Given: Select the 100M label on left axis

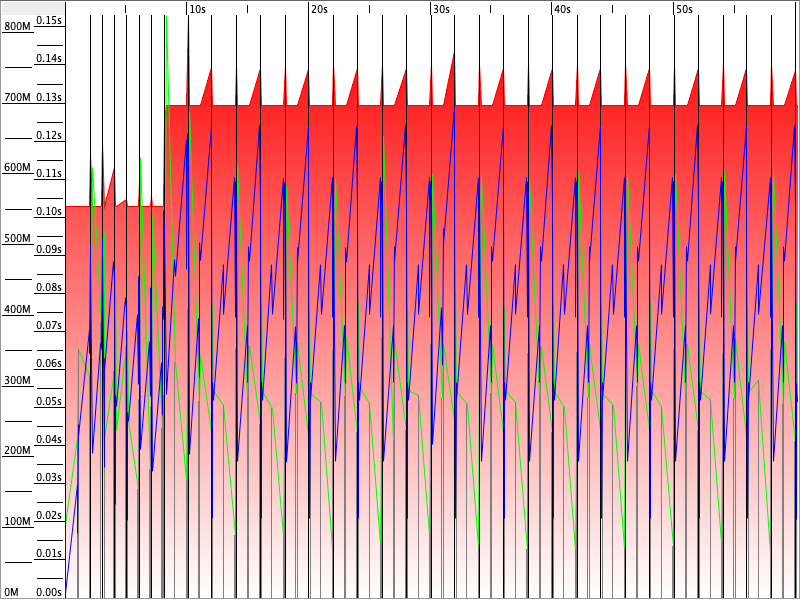Looking at the screenshot, I should [x=18, y=522].
